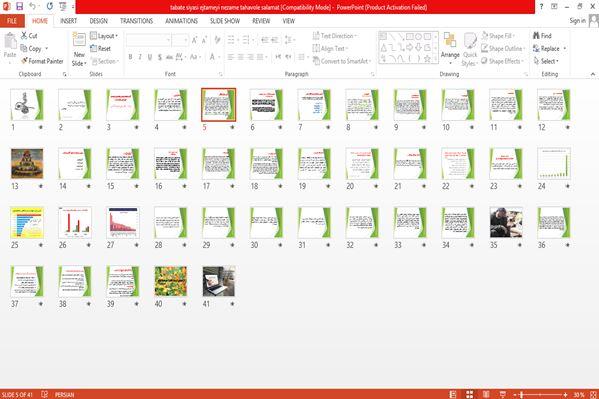This screenshot has width=599, height=399.
Task: Toggle Italic formatting
Action: (140, 57)
